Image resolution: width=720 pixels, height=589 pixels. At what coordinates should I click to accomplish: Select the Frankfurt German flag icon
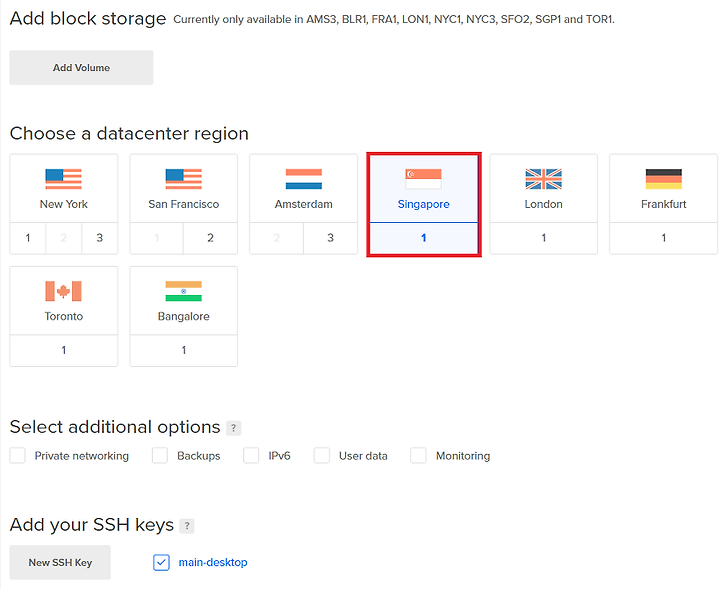point(664,179)
